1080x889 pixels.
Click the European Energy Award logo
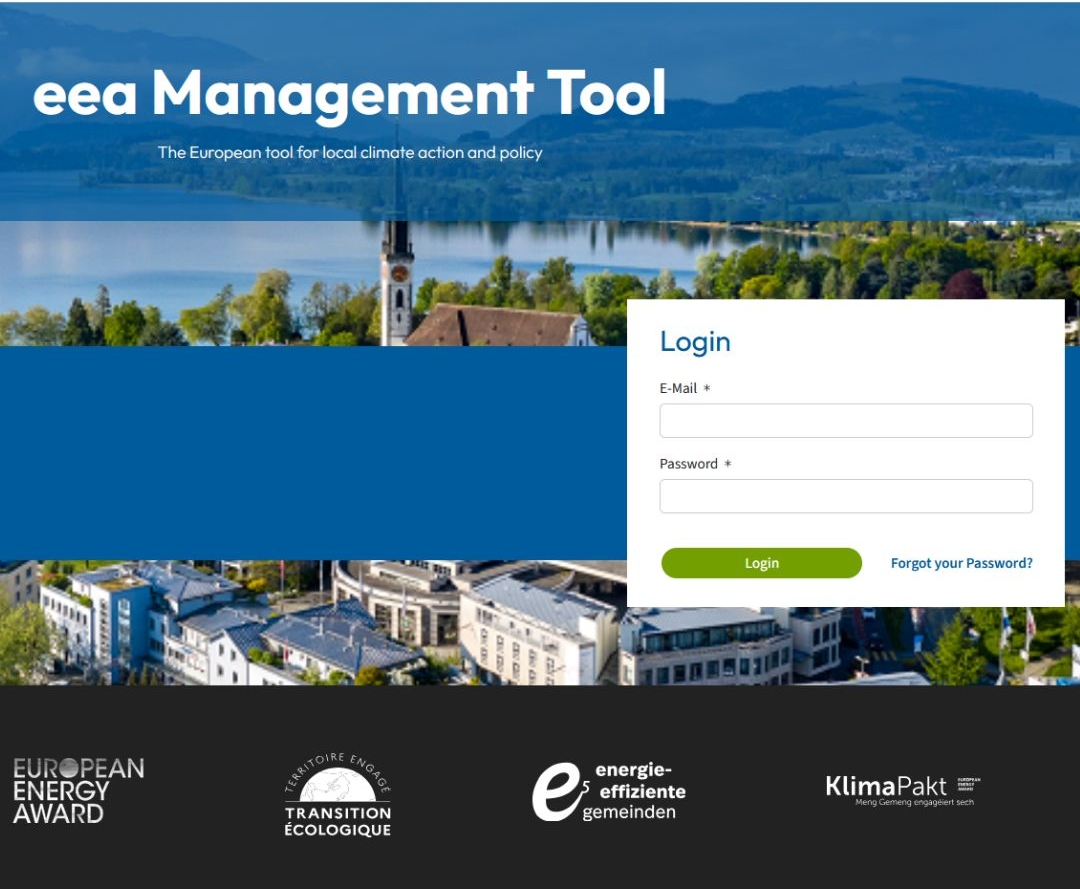[x=78, y=790]
